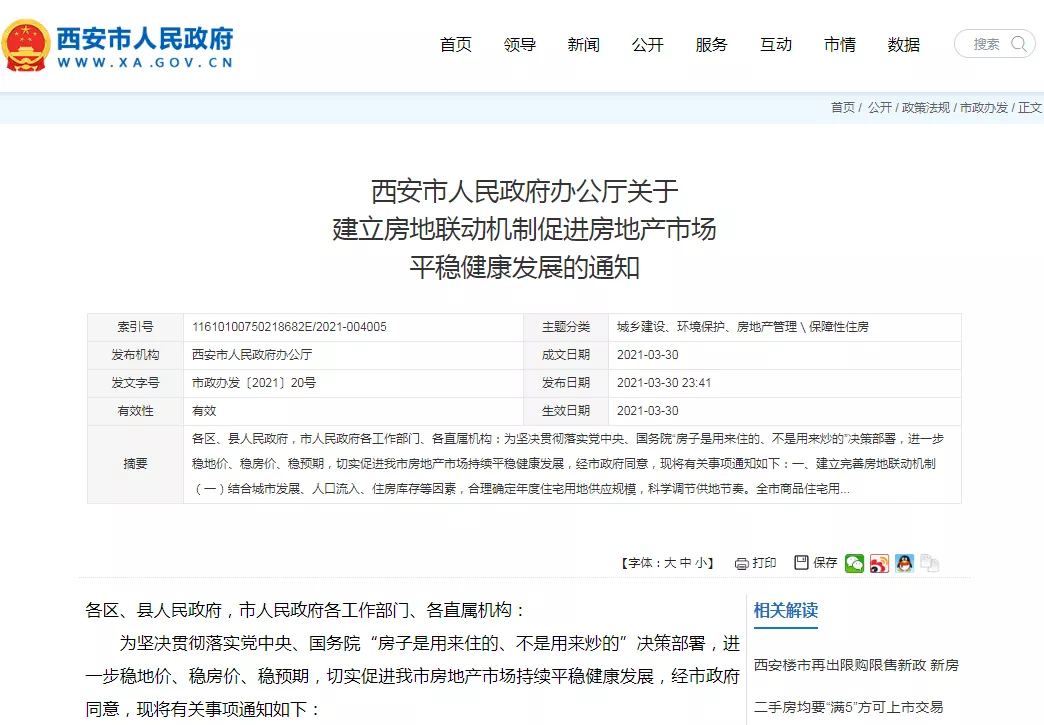Open the 数据 navigation menu item
The image size is (1044, 725).
(904, 44)
